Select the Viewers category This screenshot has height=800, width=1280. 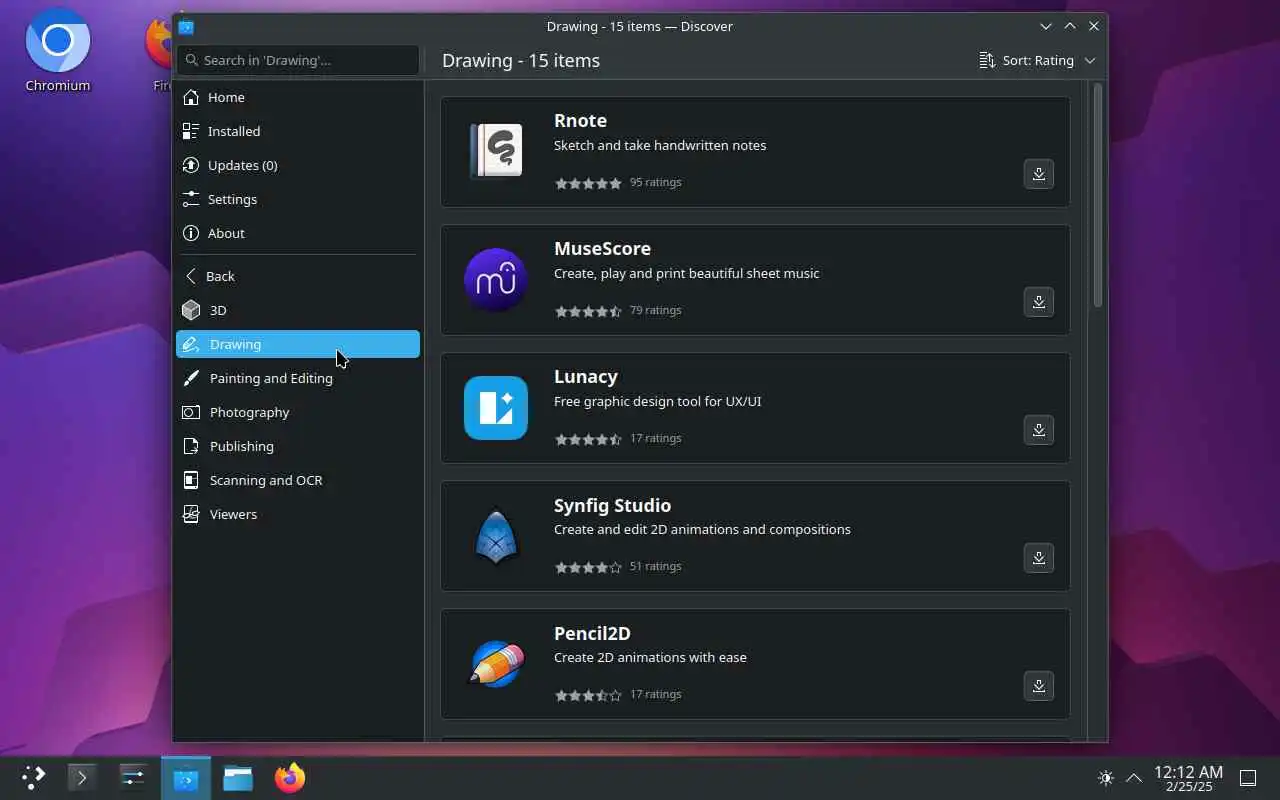298,514
